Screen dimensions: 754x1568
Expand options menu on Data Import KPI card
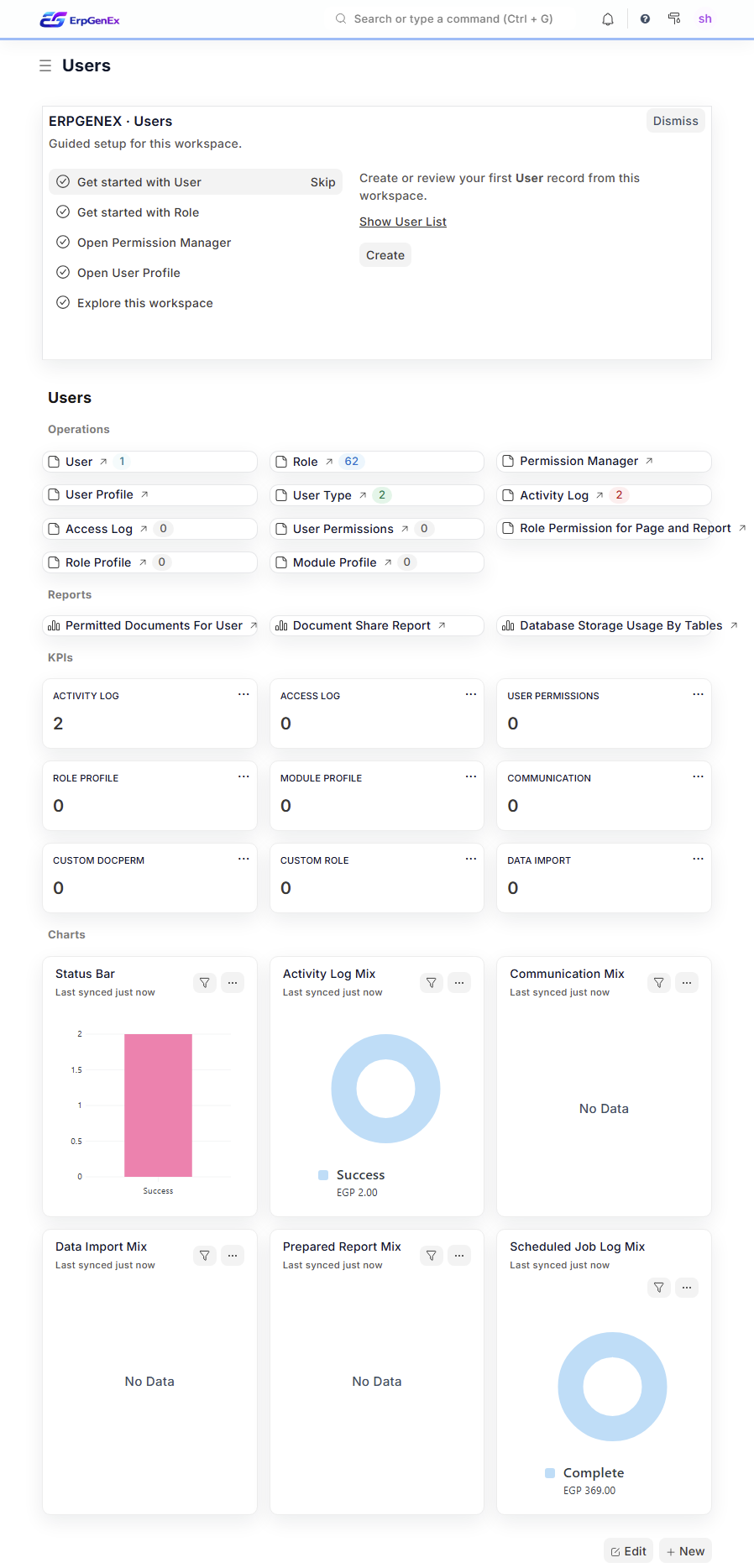click(x=698, y=860)
